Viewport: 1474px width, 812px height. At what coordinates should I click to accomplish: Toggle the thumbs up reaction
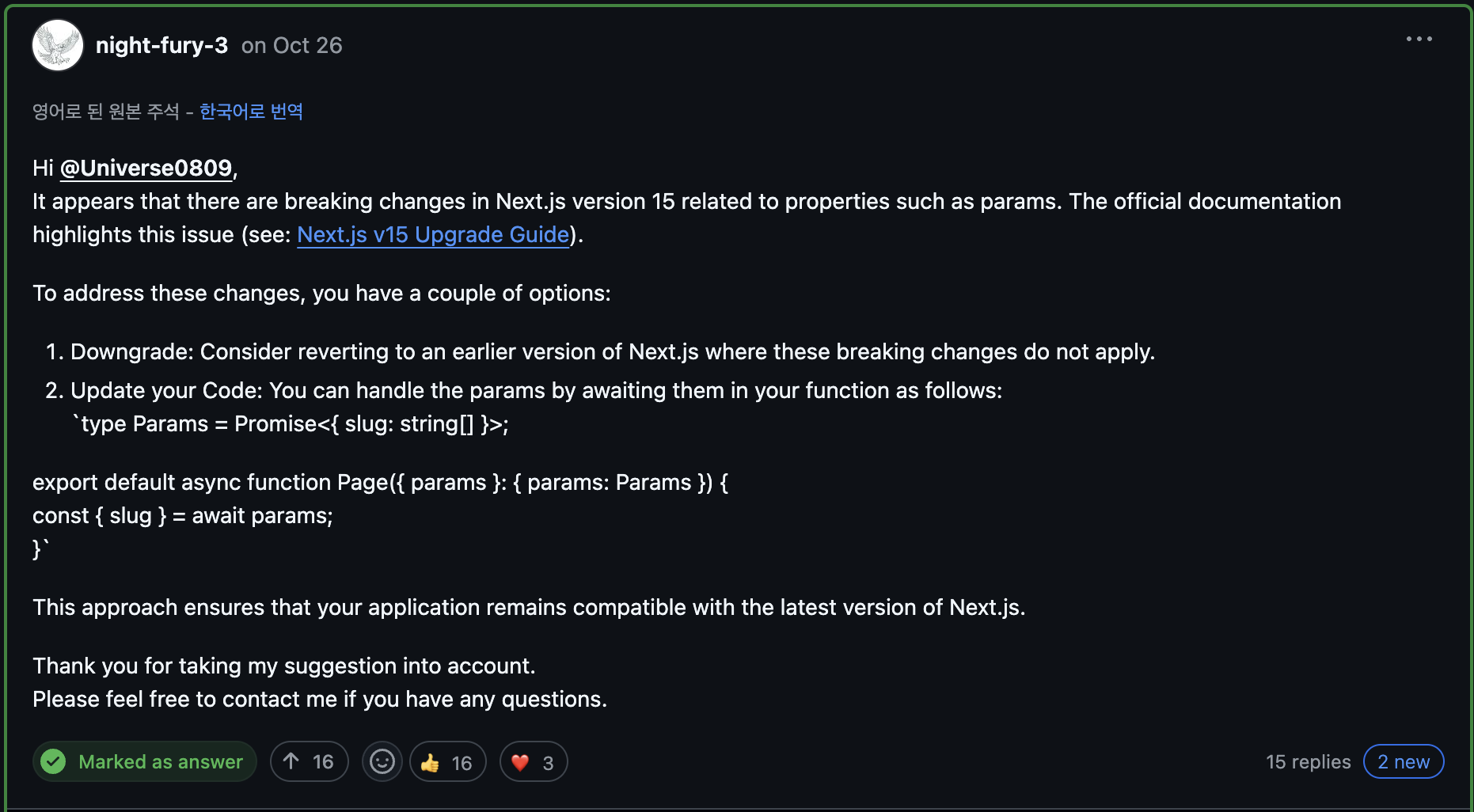(447, 761)
